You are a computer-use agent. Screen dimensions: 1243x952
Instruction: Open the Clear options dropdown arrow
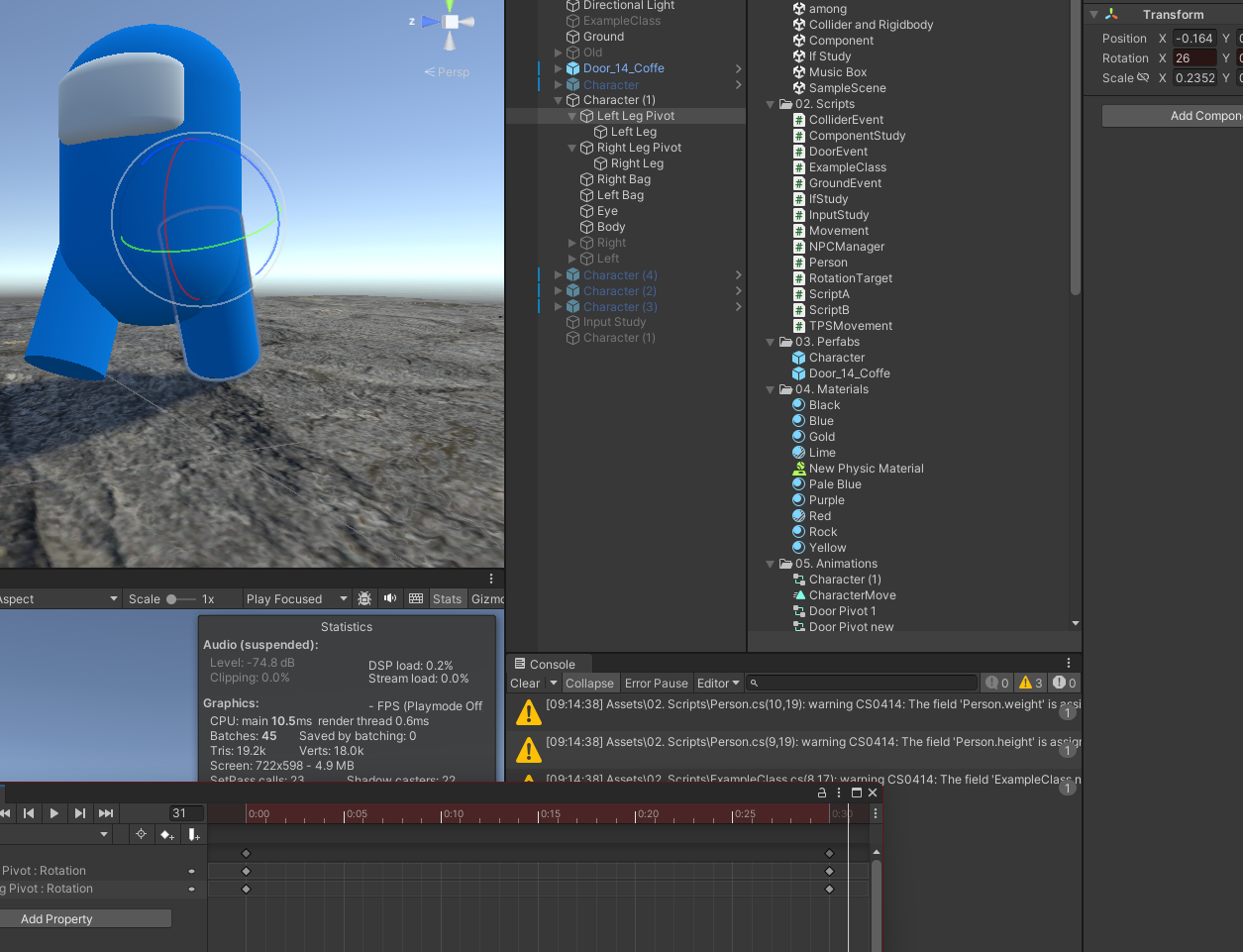(554, 684)
